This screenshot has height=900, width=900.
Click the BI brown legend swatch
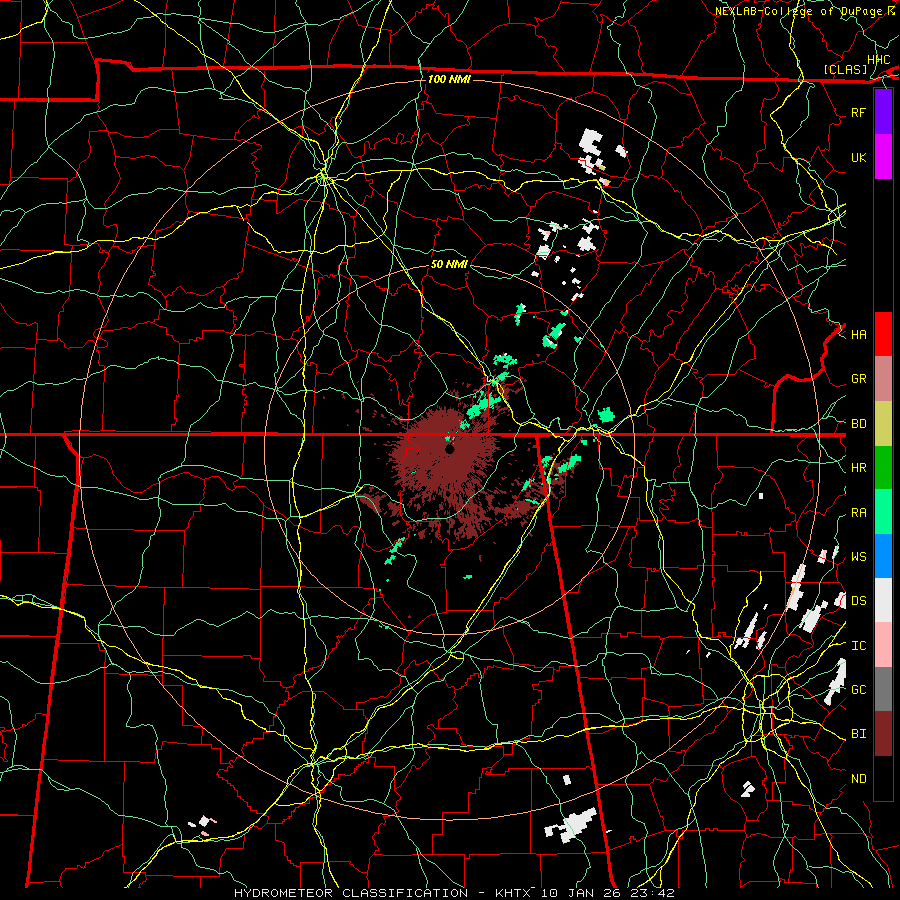pos(883,734)
